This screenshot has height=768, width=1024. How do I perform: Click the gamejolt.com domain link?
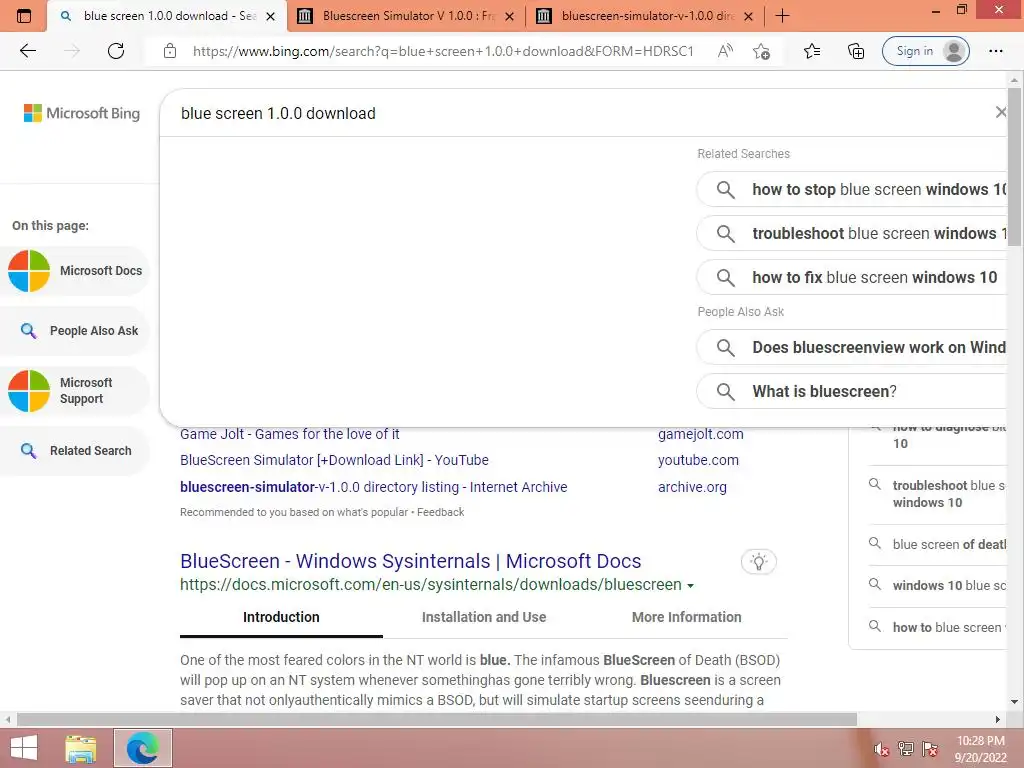tap(701, 435)
